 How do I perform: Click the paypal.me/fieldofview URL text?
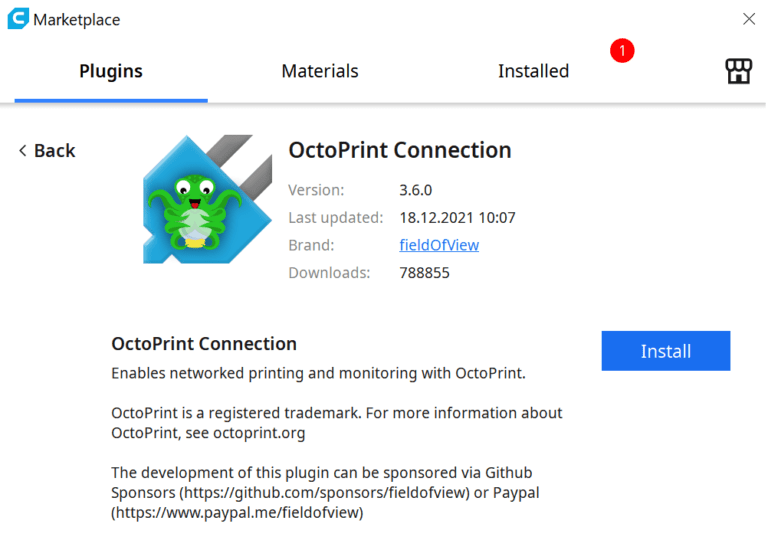(x=239, y=512)
